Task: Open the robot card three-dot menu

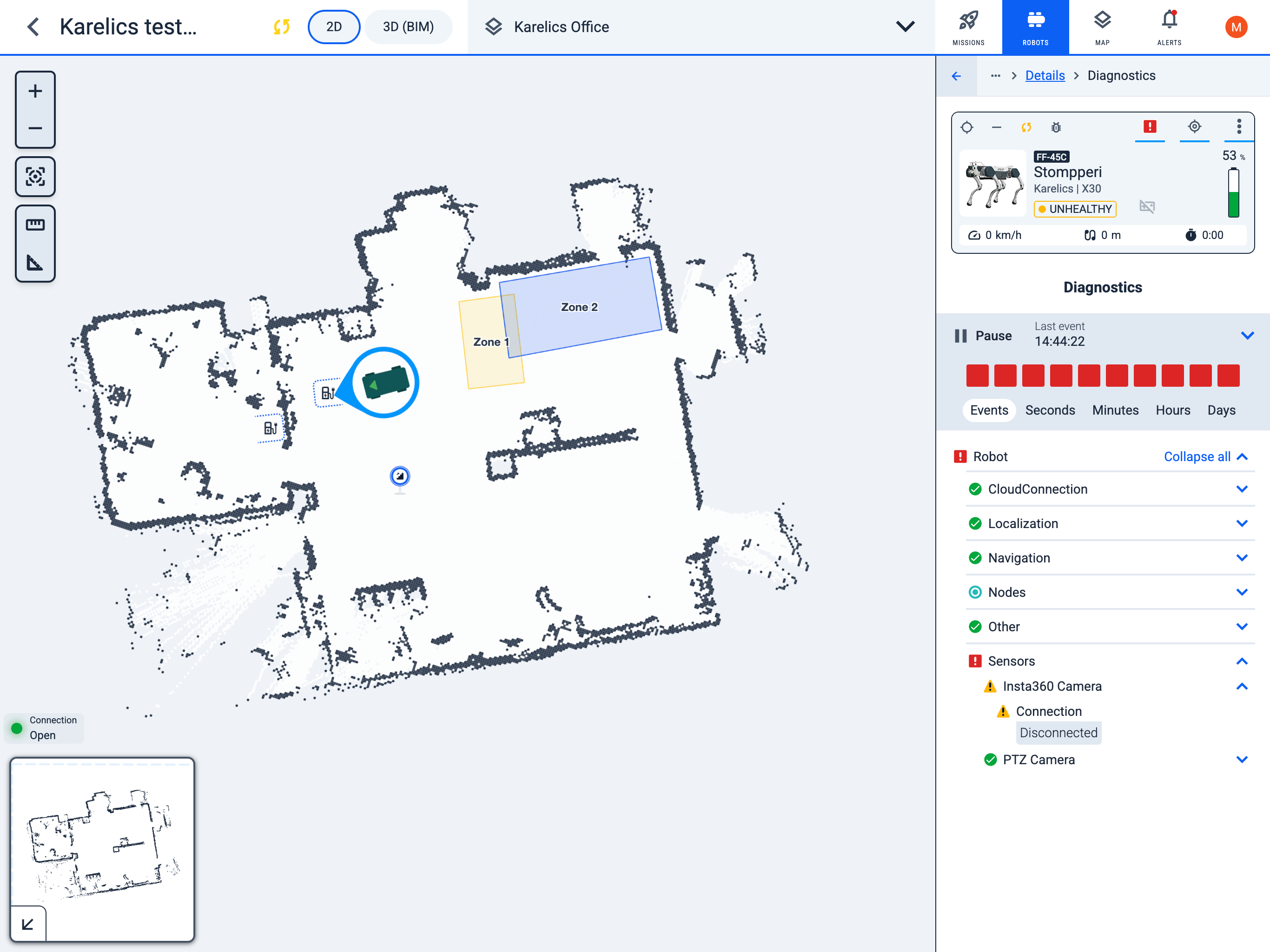Action: pyautogui.click(x=1238, y=126)
